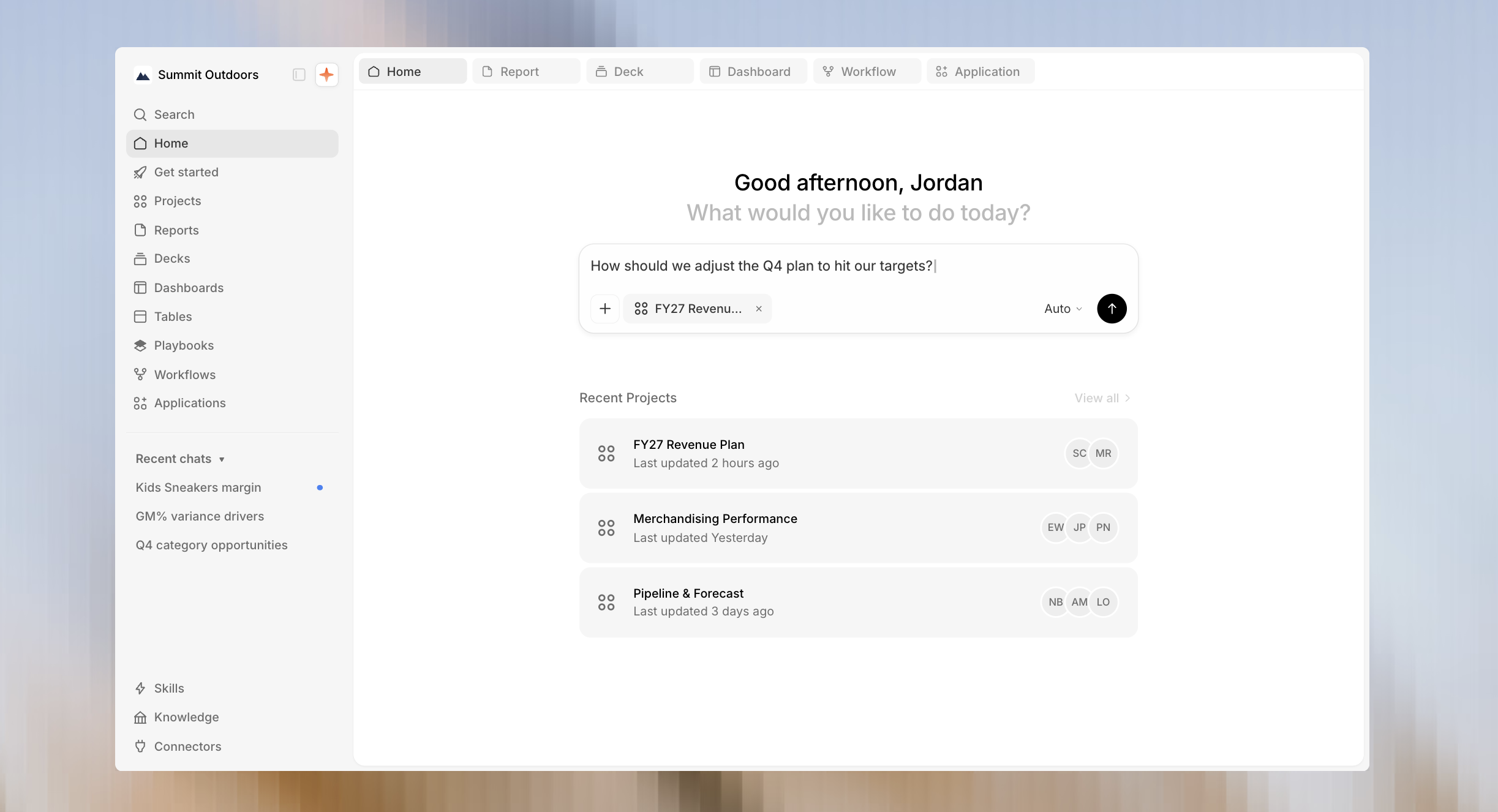
Task: Open Tables in the sidebar
Action: (232, 317)
